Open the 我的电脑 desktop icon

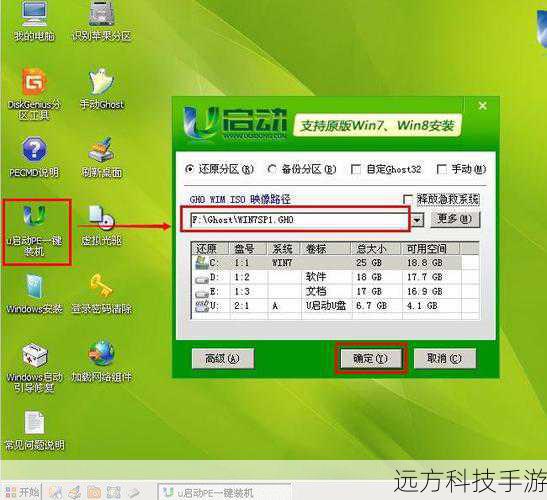34,21
